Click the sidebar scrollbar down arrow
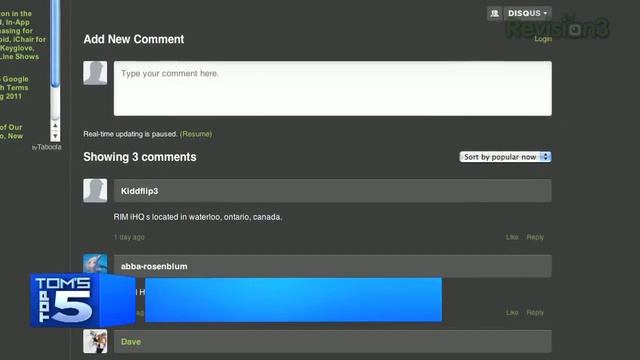Image resolution: width=640 pixels, height=360 pixels. click(x=55, y=136)
